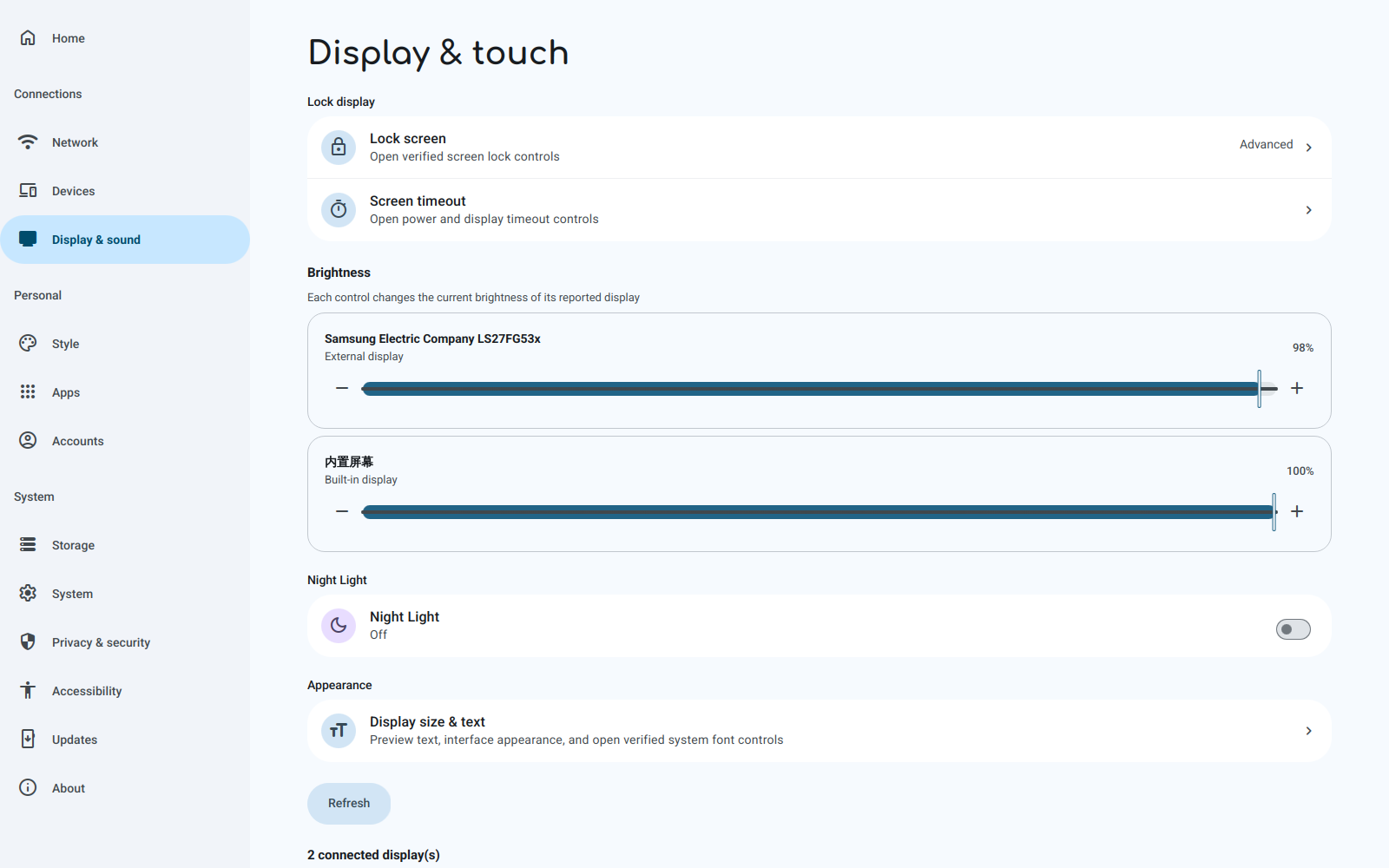The width and height of the screenshot is (1389, 868).
Task: Click the Samsung external display brightness slider
Action: coord(820,388)
